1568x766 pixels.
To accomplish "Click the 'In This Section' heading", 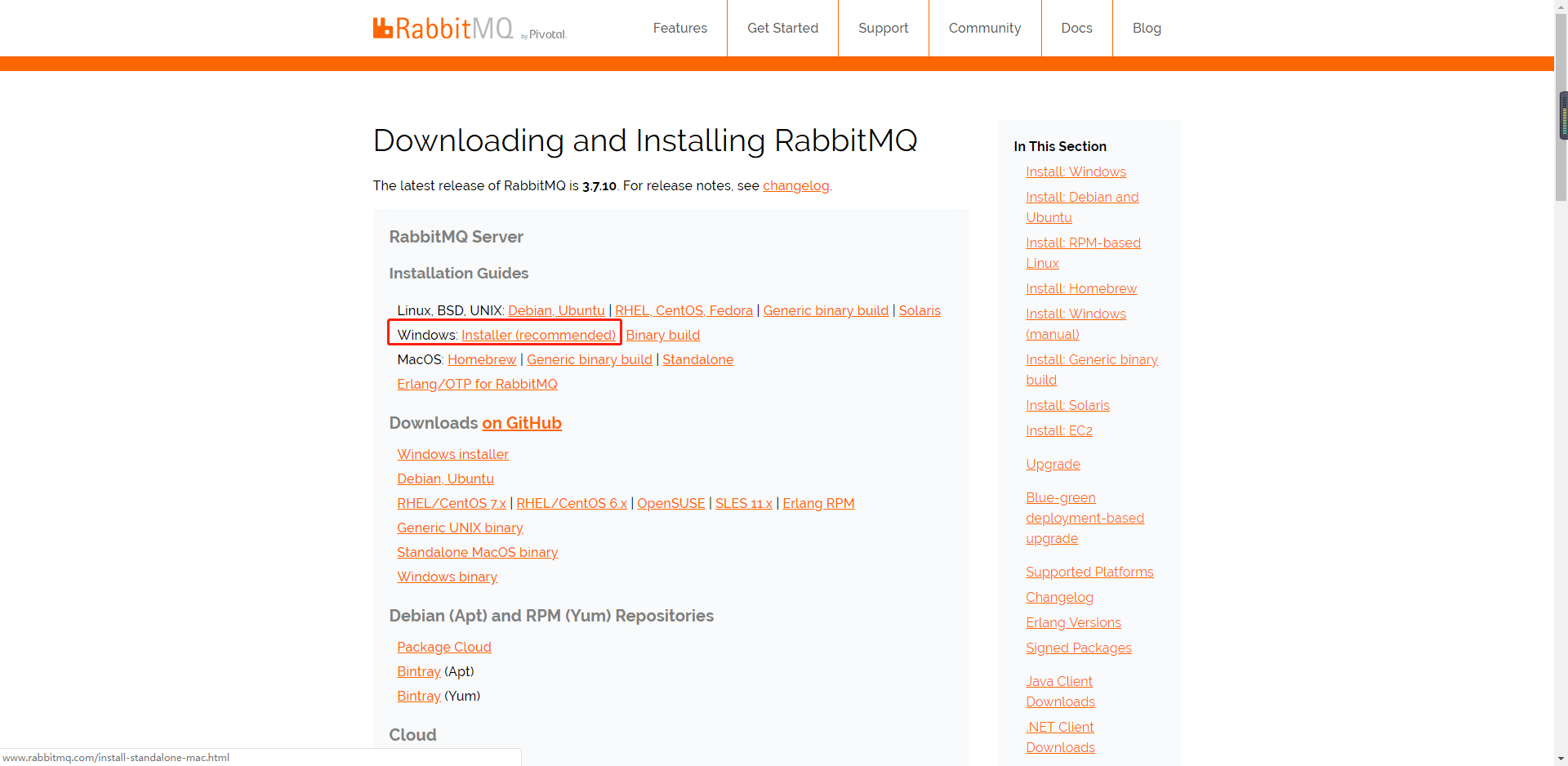I will (1060, 146).
